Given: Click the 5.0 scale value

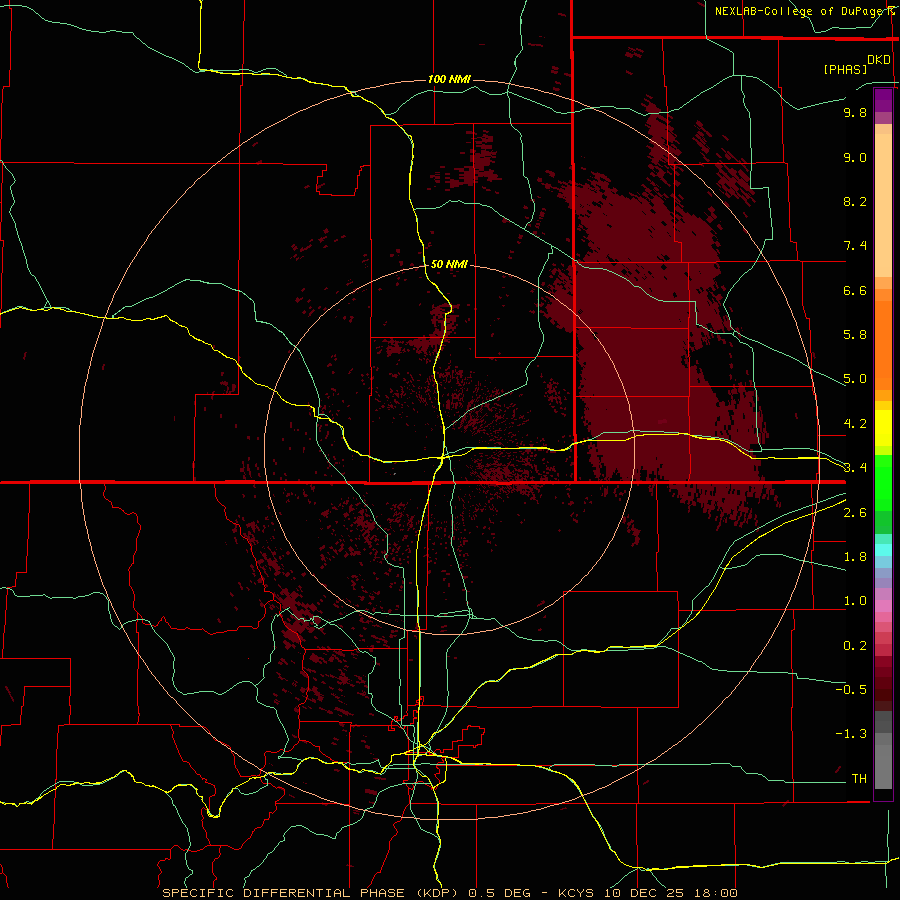Looking at the screenshot, I should 855,379.
